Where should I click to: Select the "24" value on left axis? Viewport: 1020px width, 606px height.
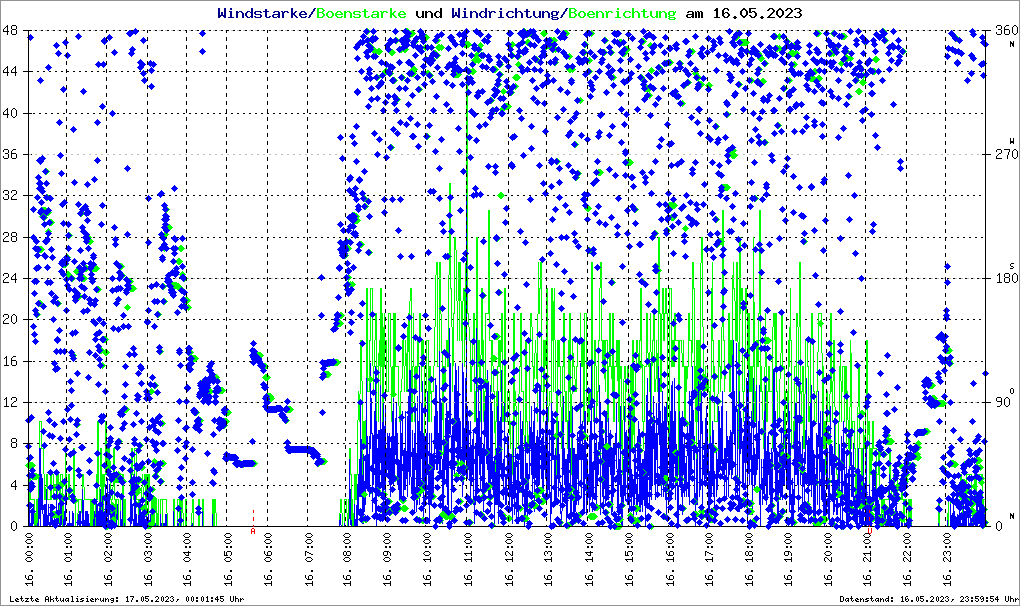click(12, 279)
